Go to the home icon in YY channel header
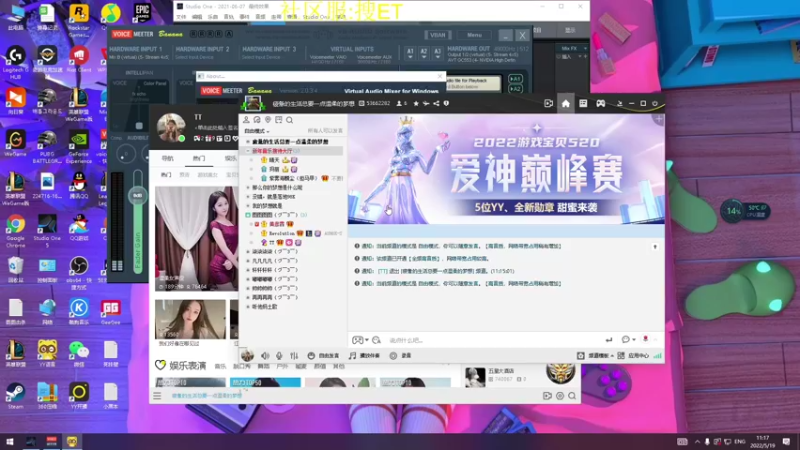This screenshot has width=800, height=450. pyautogui.click(x=566, y=104)
